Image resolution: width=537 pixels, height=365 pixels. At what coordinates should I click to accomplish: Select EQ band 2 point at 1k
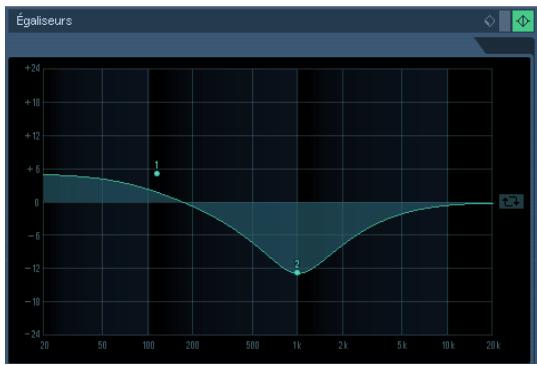[x=297, y=273]
